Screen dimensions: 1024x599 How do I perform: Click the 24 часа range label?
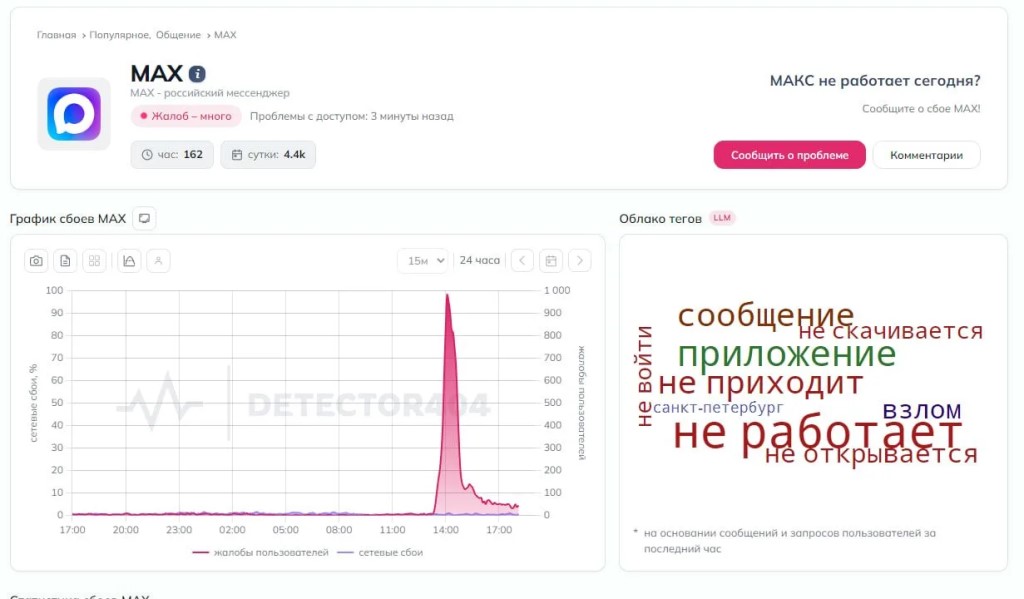pyautogui.click(x=479, y=261)
